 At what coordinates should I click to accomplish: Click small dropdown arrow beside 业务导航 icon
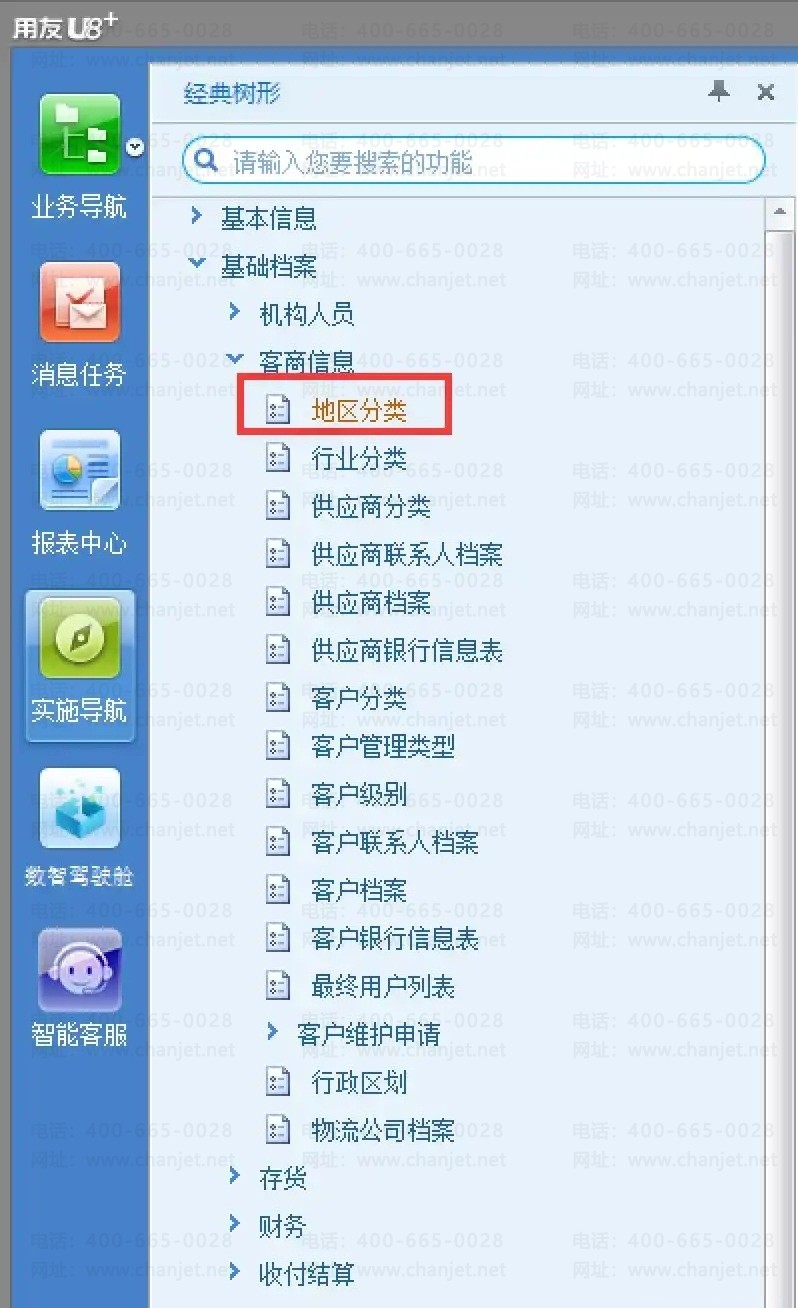[135, 148]
